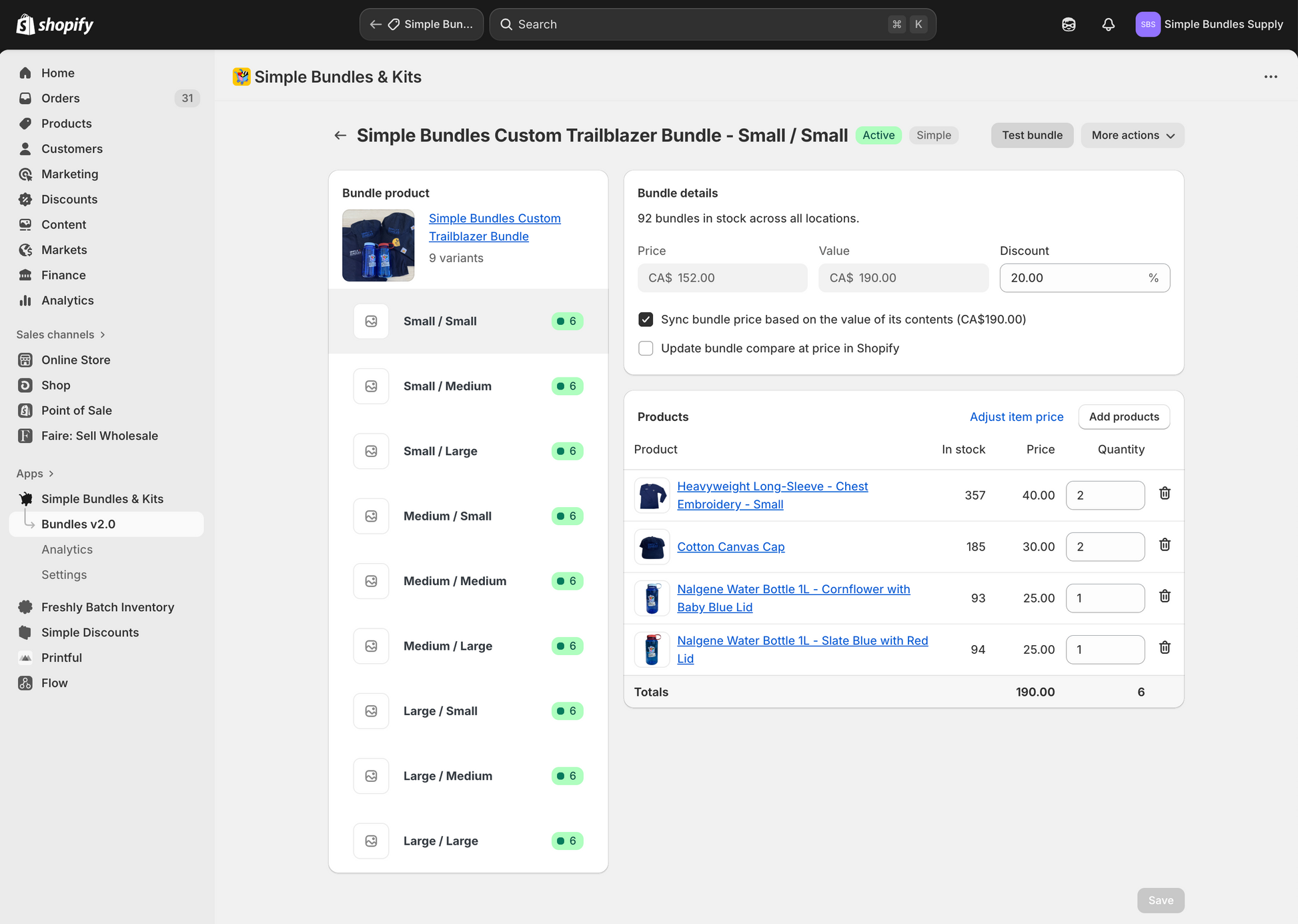The image size is (1298, 924).
Task: Click the Adjust item price link
Action: pyautogui.click(x=1017, y=417)
